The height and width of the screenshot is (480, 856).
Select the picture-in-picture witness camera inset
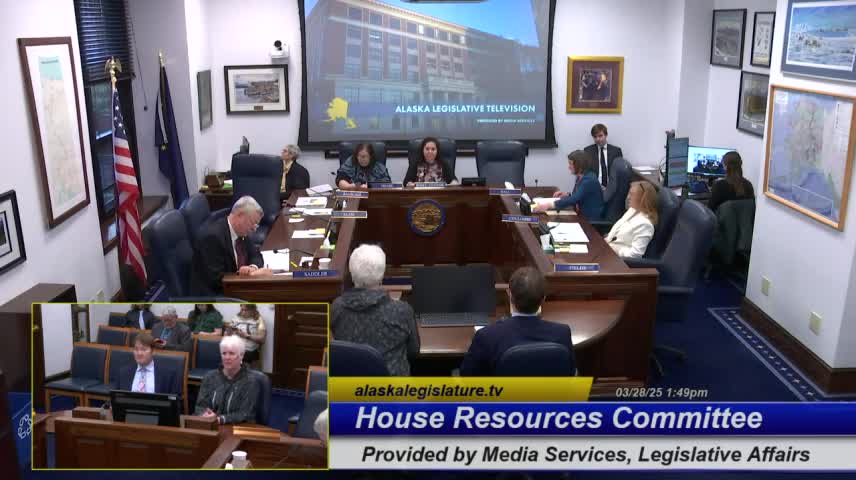click(180, 386)
